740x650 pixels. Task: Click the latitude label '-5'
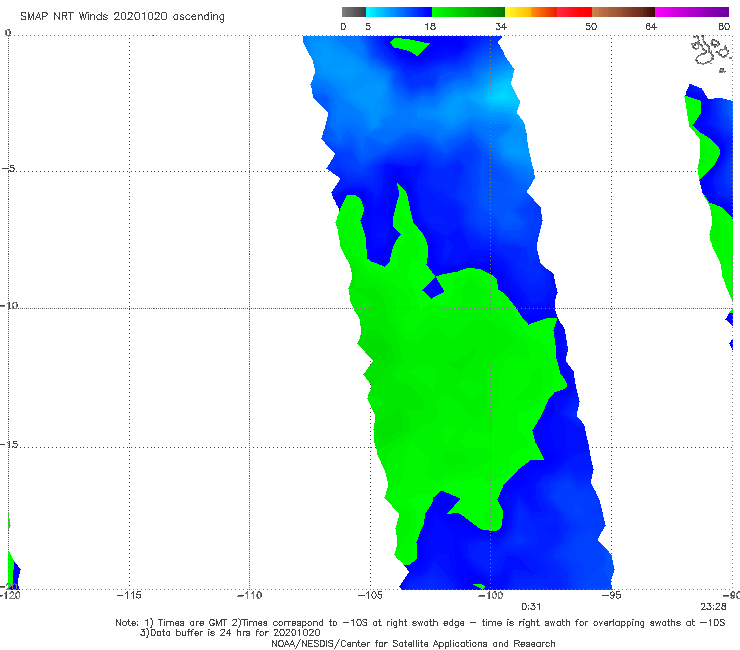click(9, 169)
